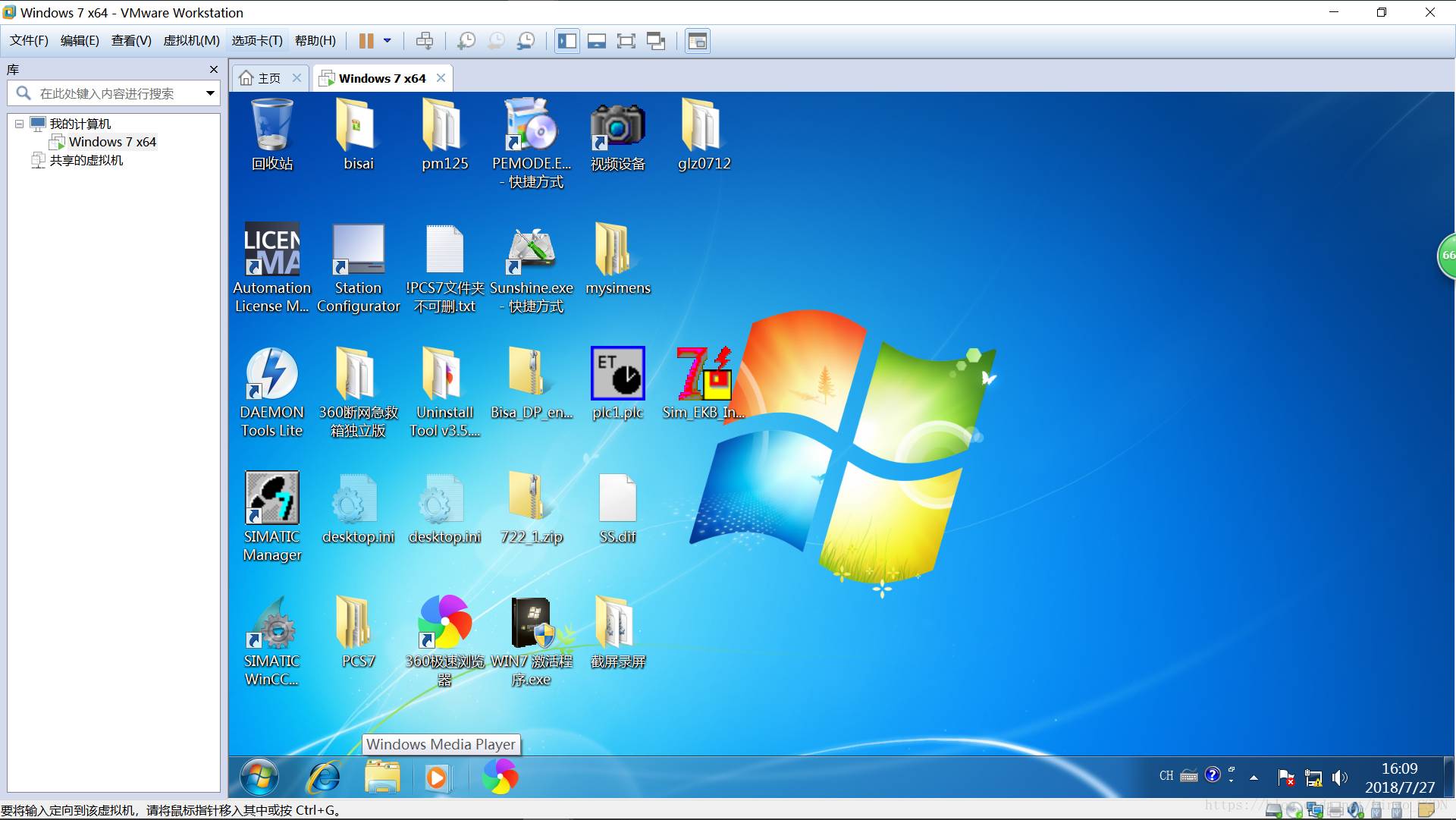1456x820 pixels.
Task: Open the 虚拟机(M) menu
Action: (192, 40)
